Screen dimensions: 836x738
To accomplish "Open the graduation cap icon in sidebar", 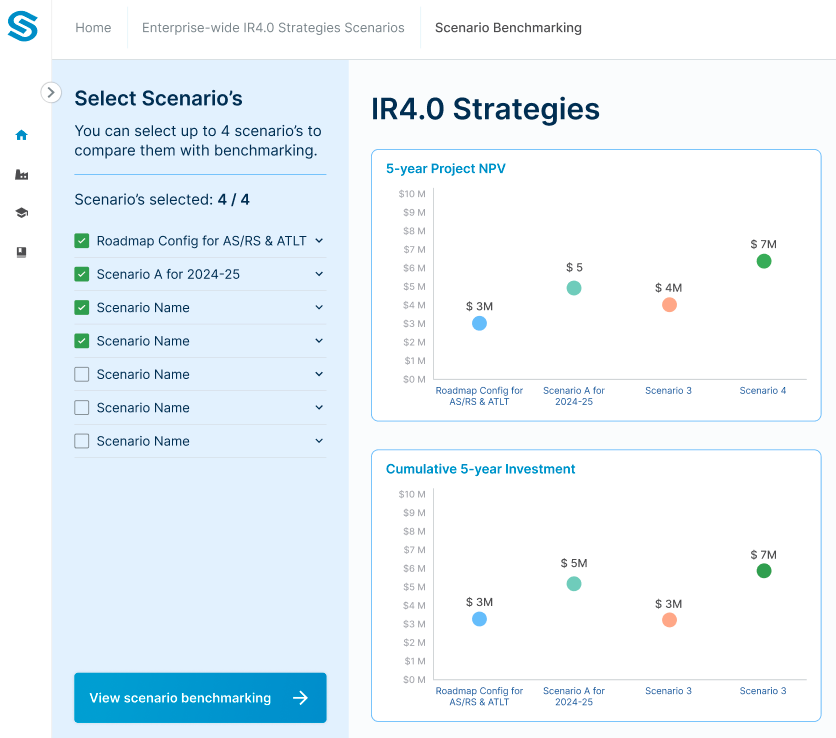I will (x=22, y=213).
